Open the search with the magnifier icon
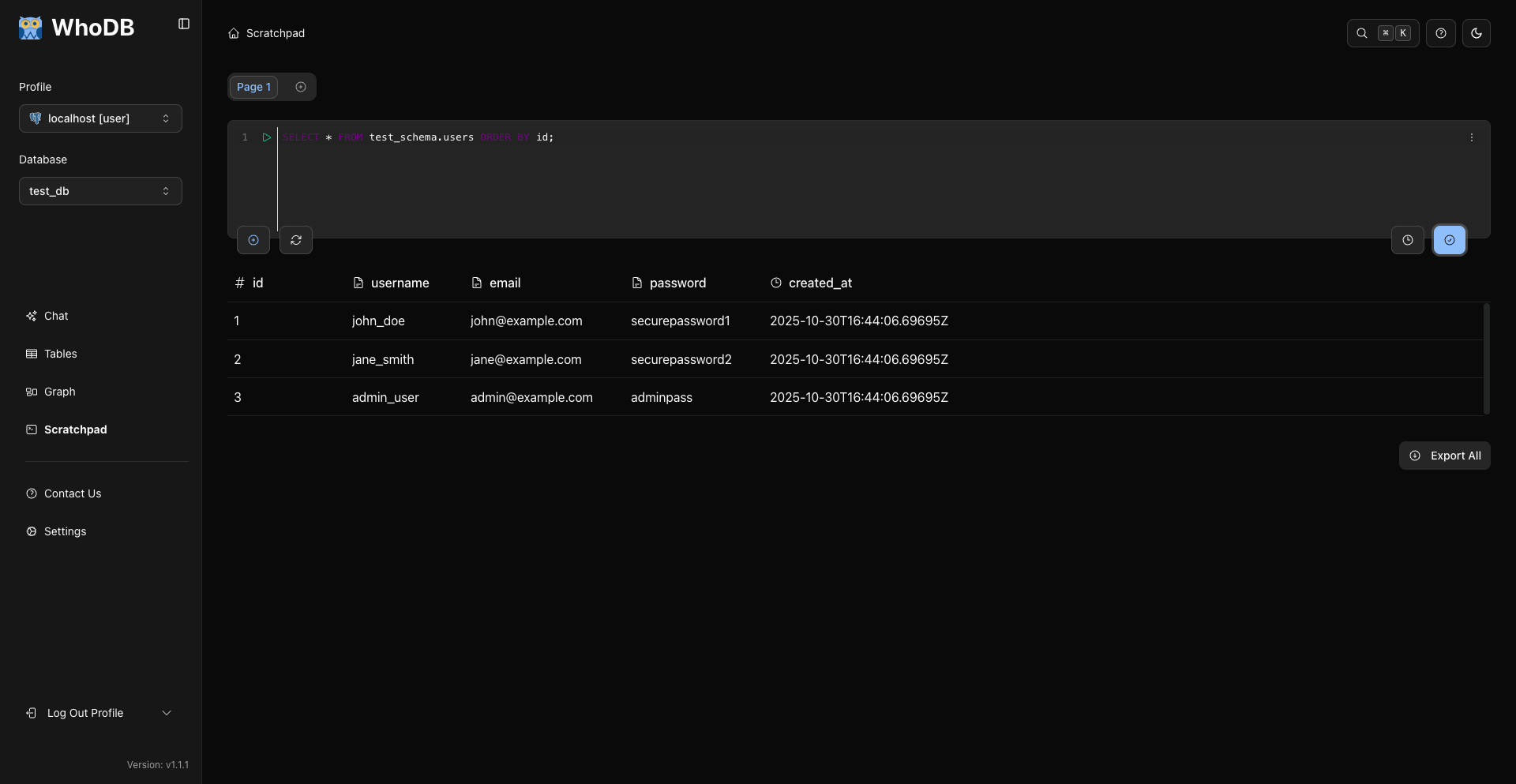Screen dimensions: 1516x784 (x=1361, y=33)
